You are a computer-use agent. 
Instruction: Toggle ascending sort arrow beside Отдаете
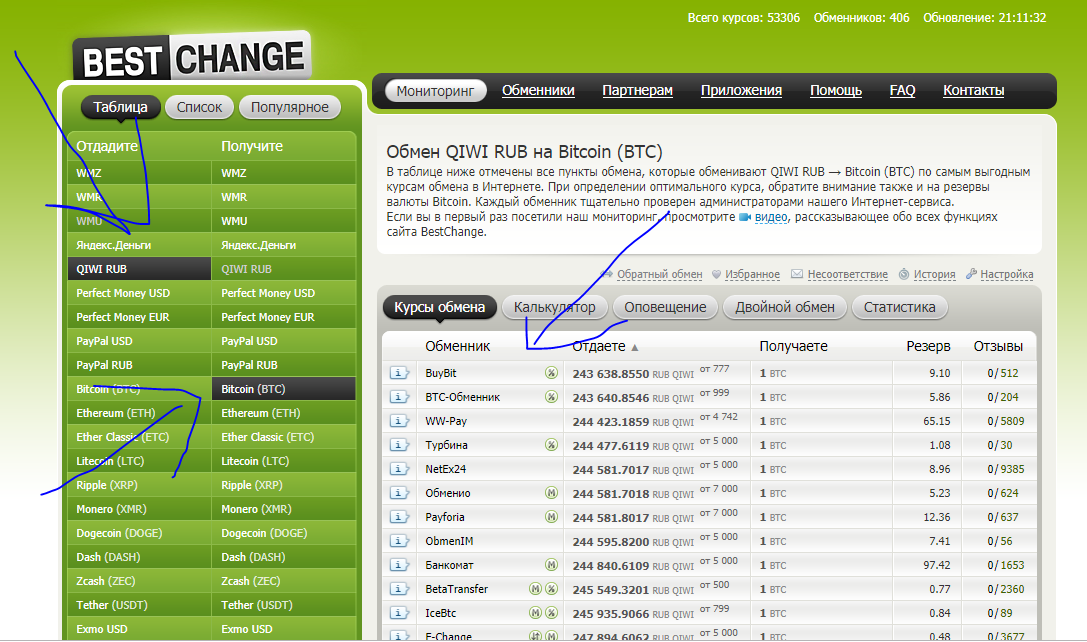[634, 347]
